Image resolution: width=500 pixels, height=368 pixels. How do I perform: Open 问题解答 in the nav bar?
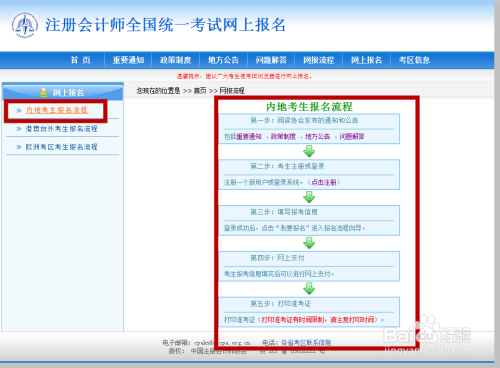[x=271, y=60]
